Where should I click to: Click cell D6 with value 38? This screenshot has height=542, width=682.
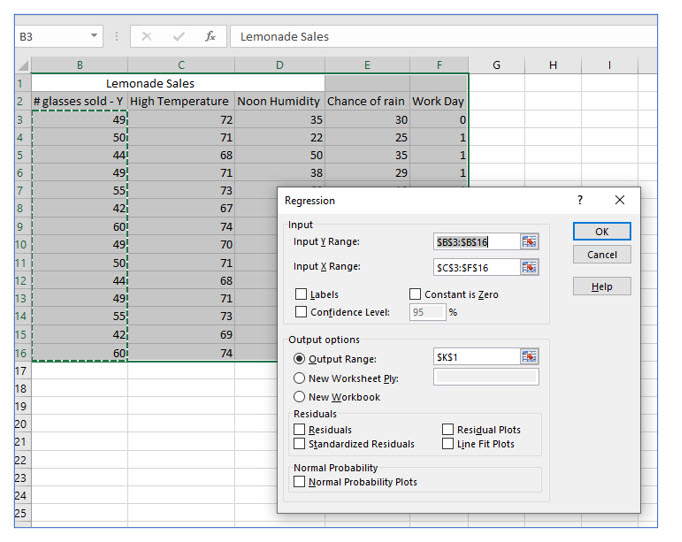pos(280,173)
